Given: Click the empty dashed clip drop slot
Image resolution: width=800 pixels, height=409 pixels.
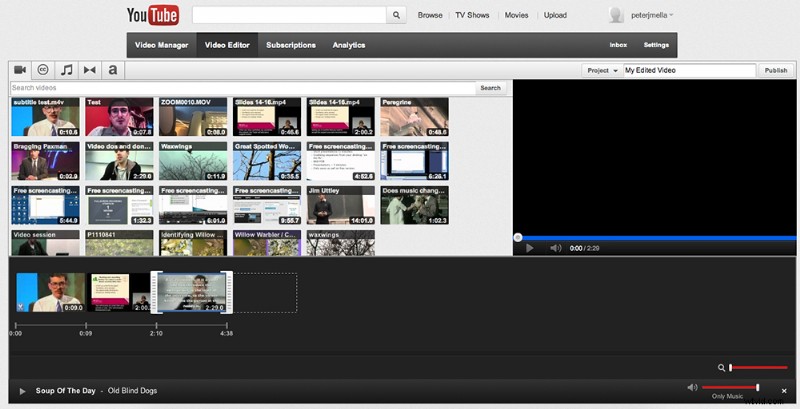Looking at the screenshot, I should [265, 293].
